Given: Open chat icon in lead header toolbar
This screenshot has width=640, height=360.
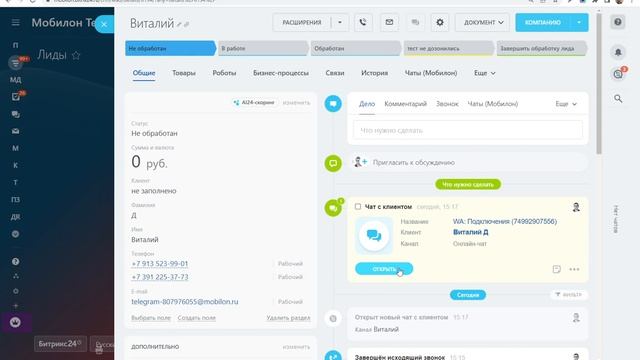Looking at the screenshot, I should (415, 22).
